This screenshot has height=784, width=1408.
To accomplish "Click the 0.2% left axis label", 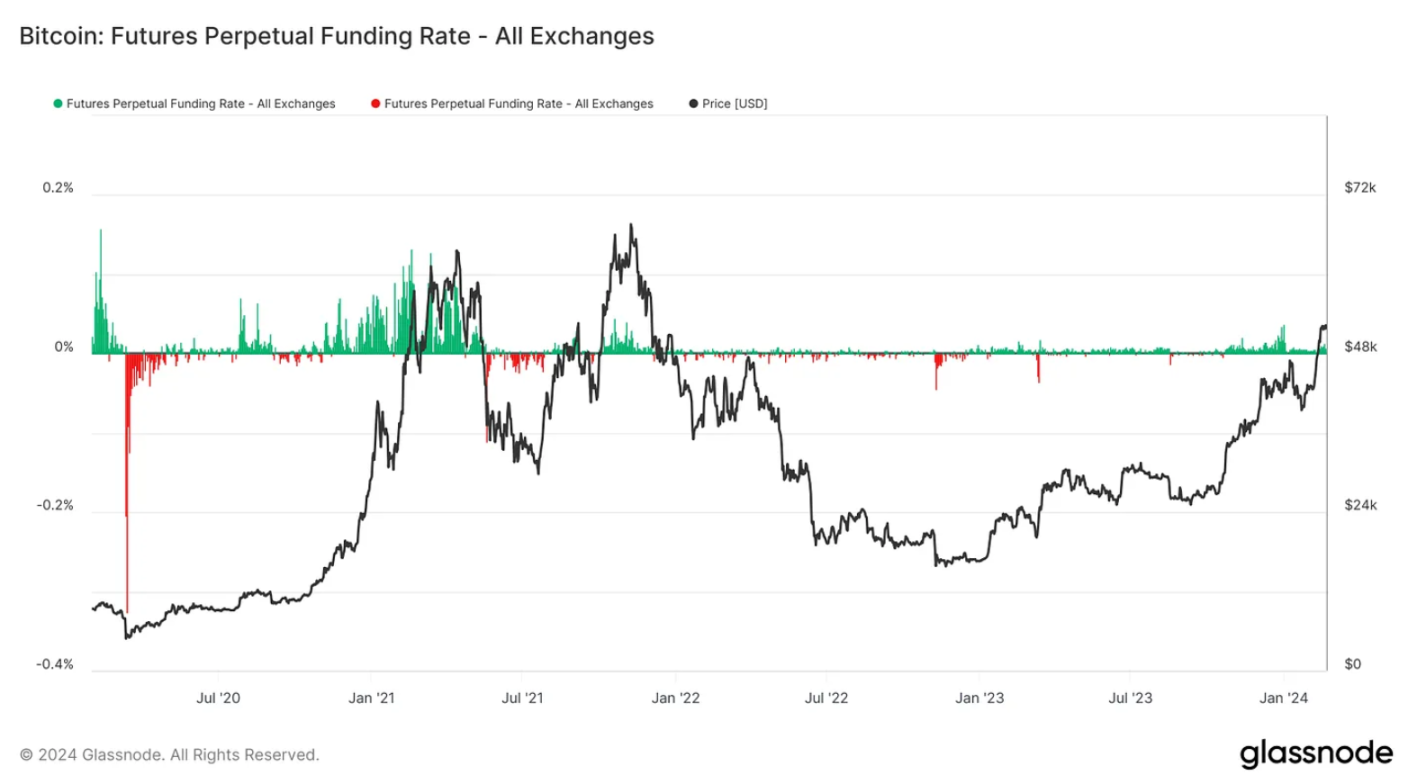I will (x=59, y=188).
